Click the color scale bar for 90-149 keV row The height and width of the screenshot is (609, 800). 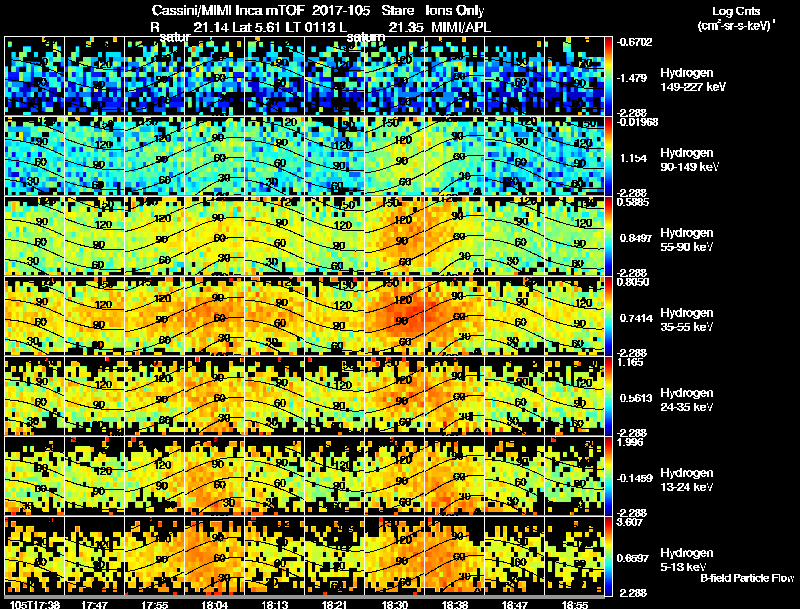click(608, 156)
